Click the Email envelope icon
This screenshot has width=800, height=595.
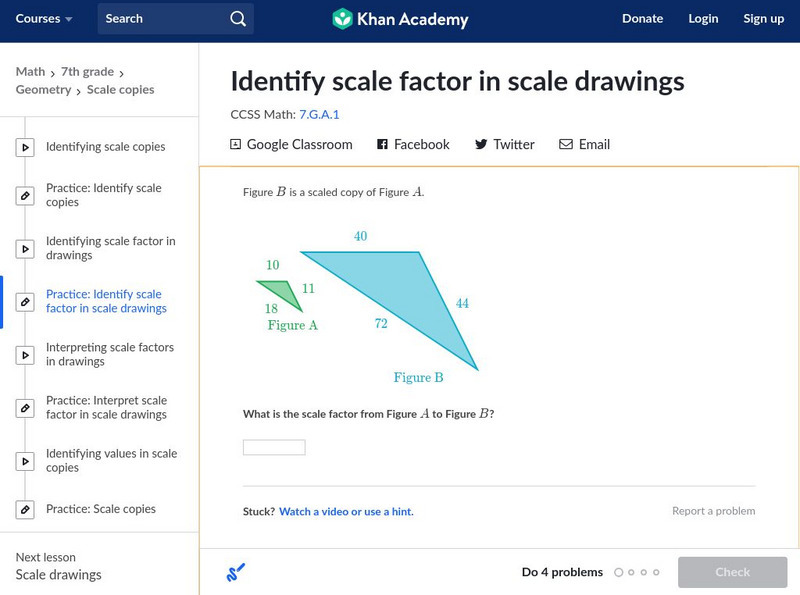tap(566, 145)
